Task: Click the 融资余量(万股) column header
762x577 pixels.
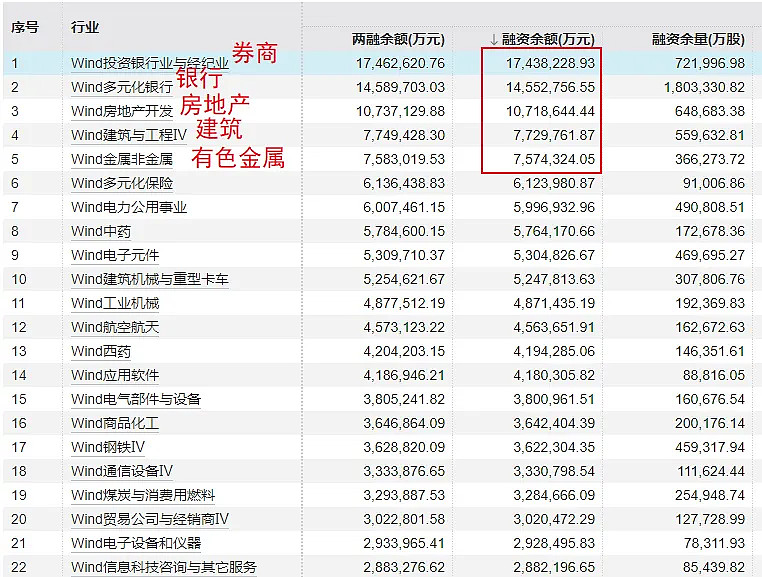Action: coord(698,39)
